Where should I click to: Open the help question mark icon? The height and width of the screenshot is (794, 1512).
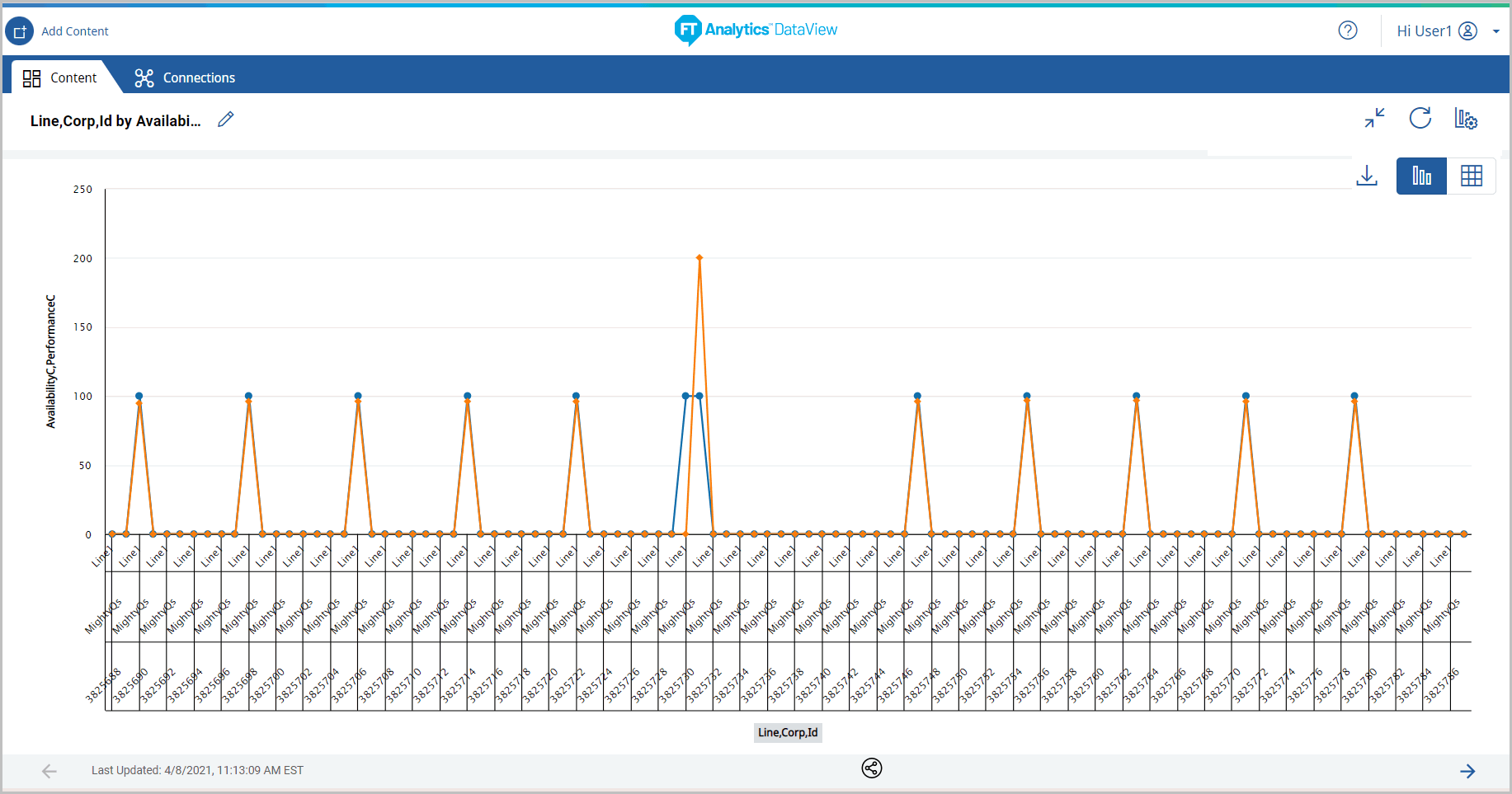click(x=1347, y=31)
